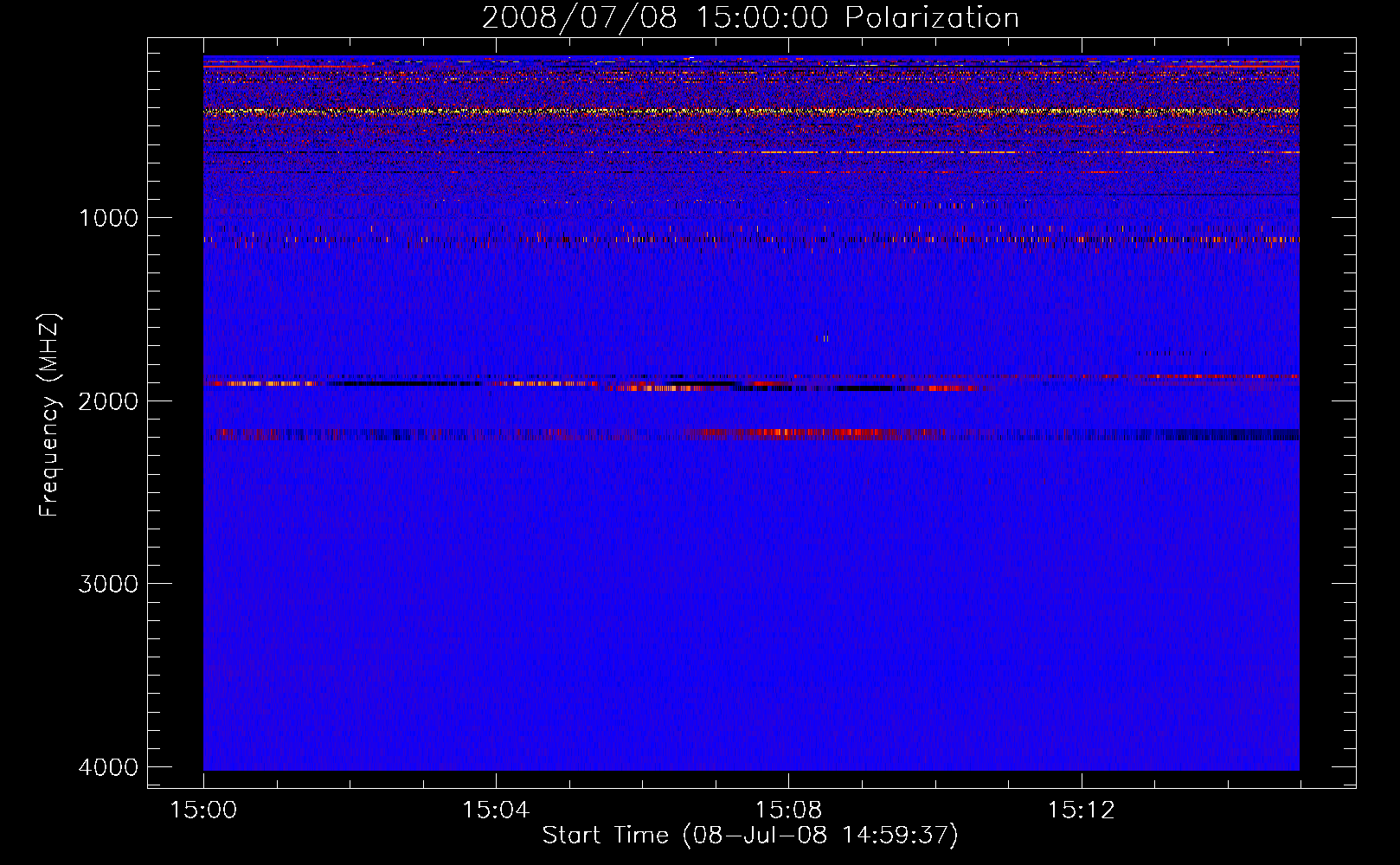Click the 1000 frequency tick label
The image size is (1400, 865).
coord(108,218)
